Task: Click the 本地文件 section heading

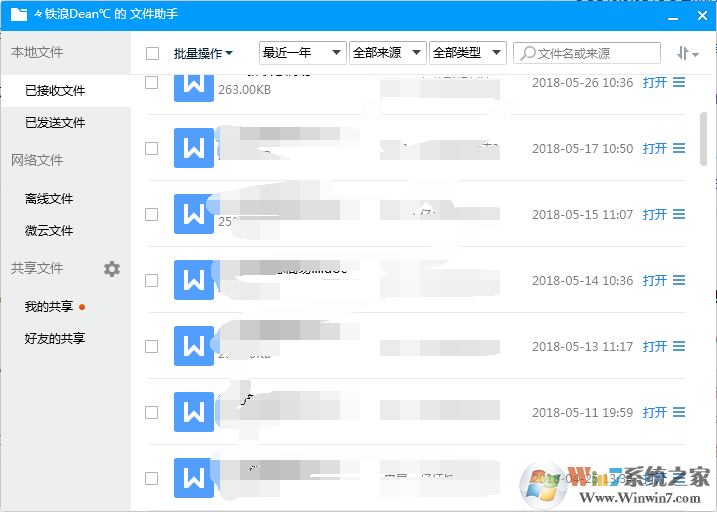Action: (37, 52)
